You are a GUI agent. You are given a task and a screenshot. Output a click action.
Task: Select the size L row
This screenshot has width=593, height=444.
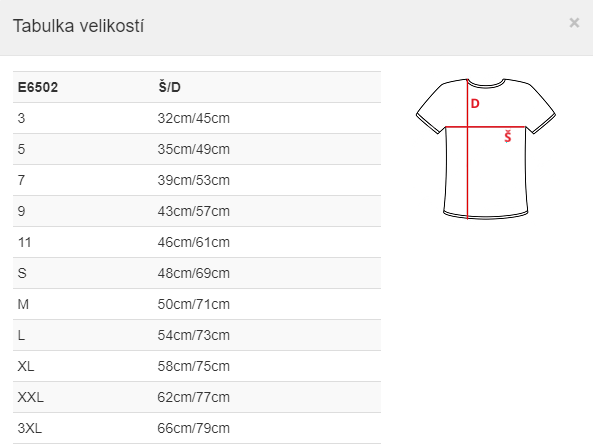(x=197, y=335)
